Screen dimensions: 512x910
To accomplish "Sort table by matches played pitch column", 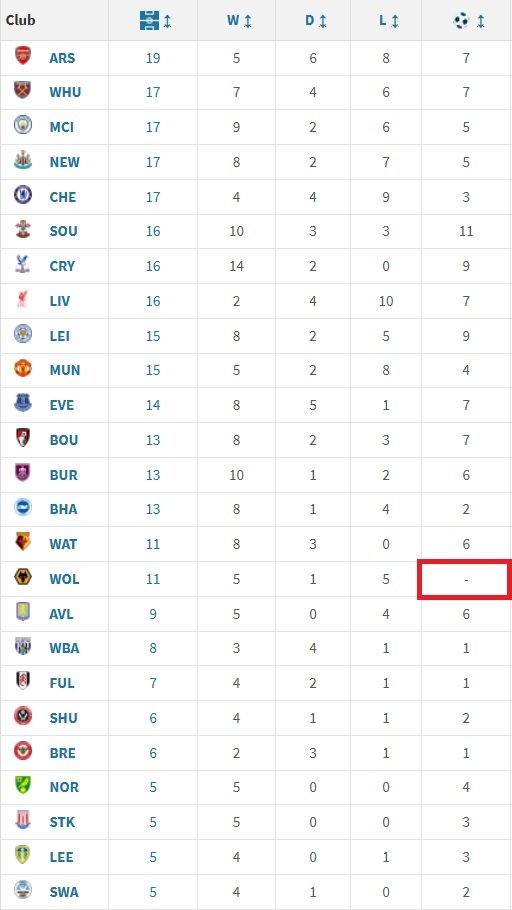I will [x=155, y=21].
